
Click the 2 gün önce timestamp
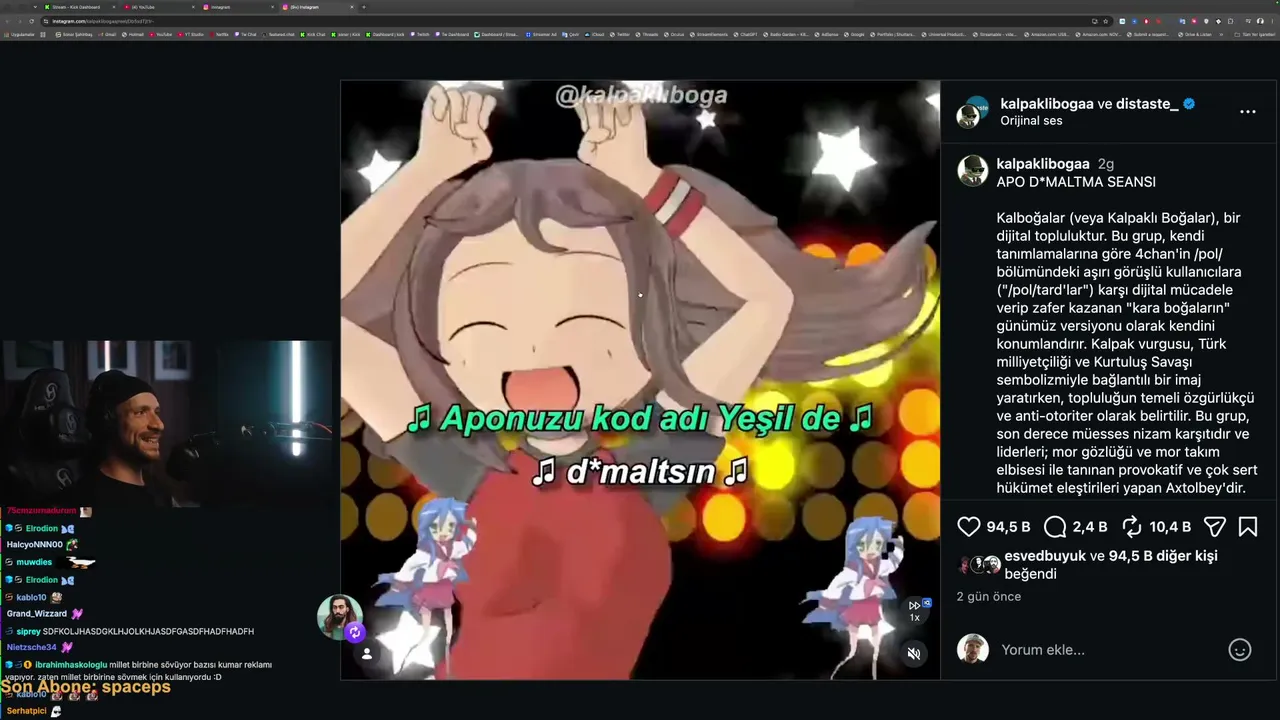[x=989, y=597]
